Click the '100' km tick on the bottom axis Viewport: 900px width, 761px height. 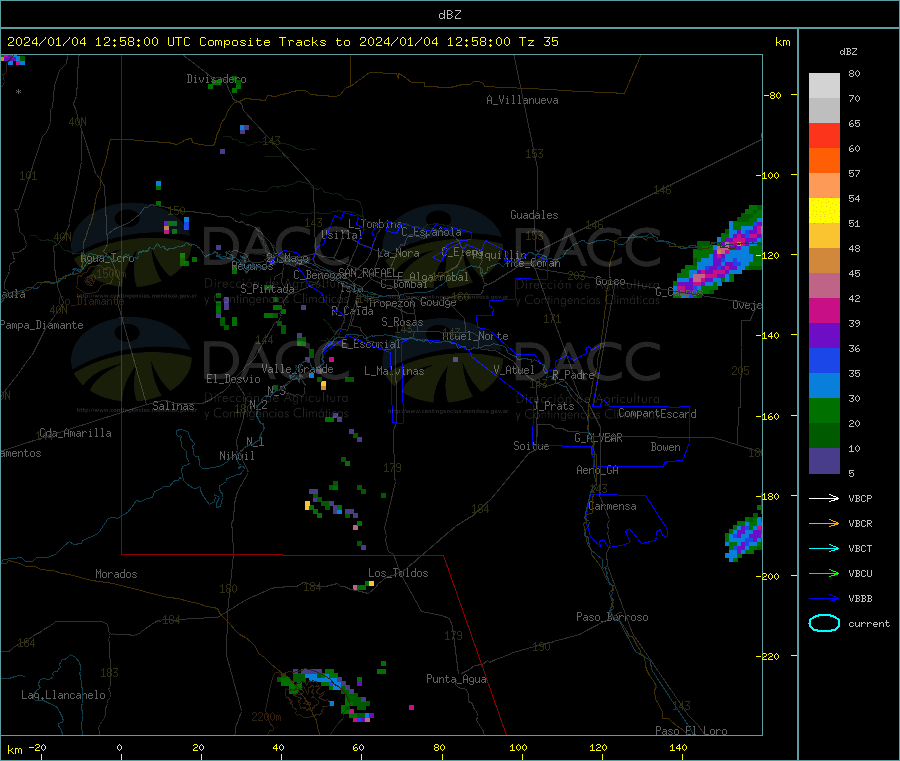(x=518, y=748)
